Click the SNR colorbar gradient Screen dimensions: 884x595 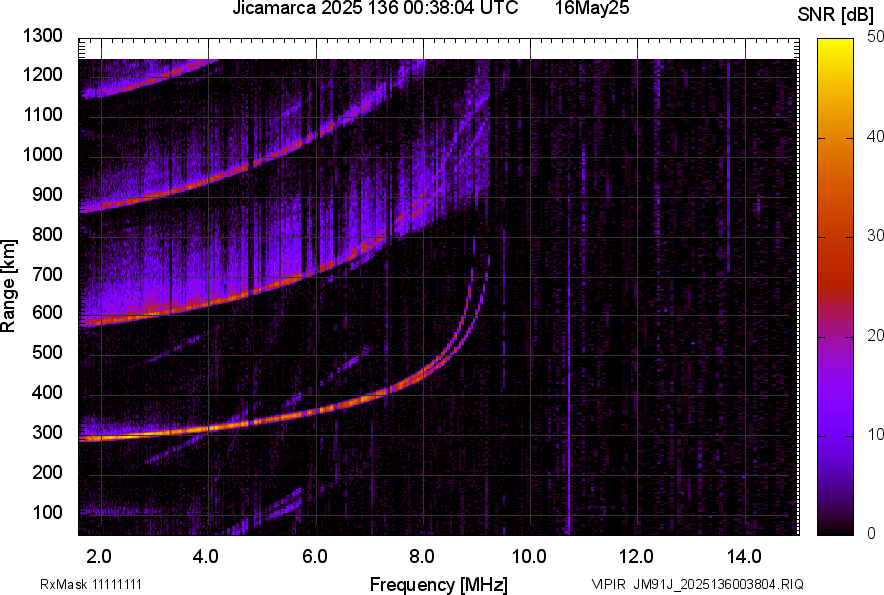point(835,287)
